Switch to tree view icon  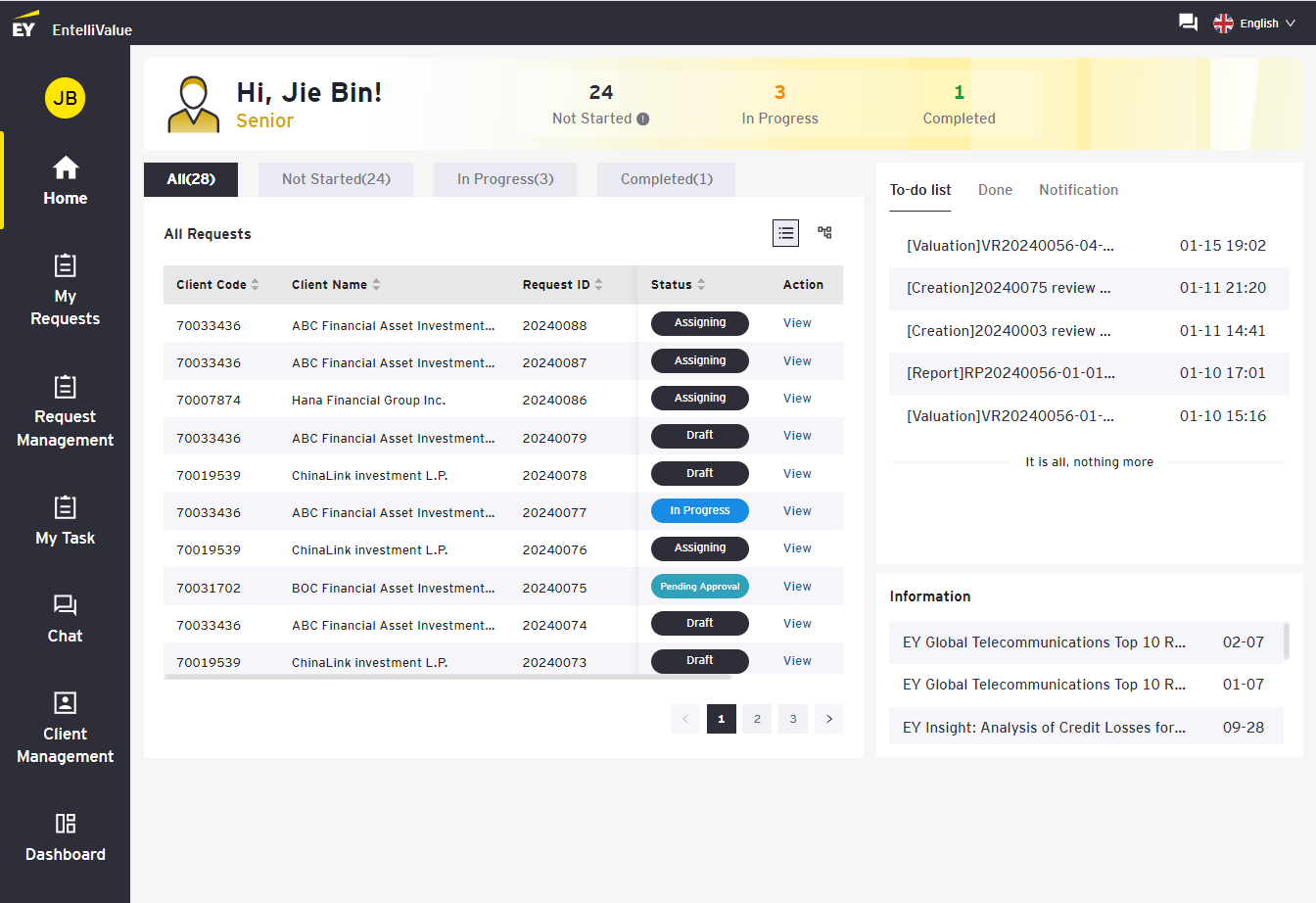pos(824,233)
